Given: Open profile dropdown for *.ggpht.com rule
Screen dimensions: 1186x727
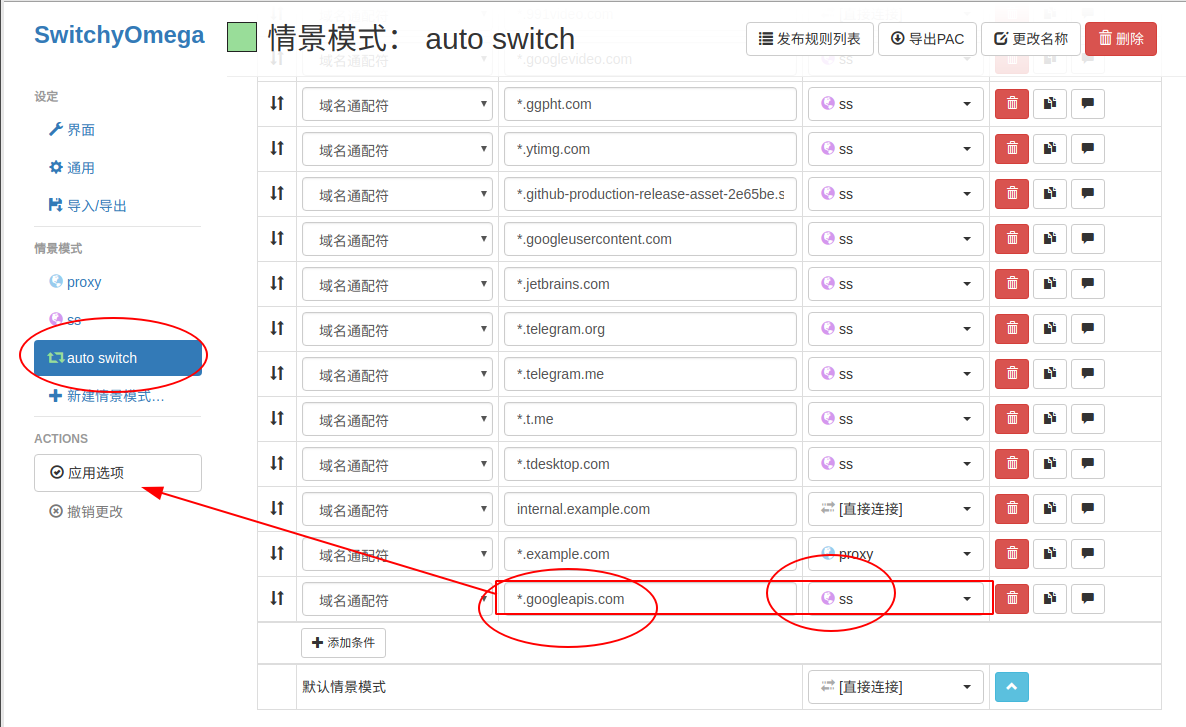Looking at the screenshot, I should coord(896,104).
